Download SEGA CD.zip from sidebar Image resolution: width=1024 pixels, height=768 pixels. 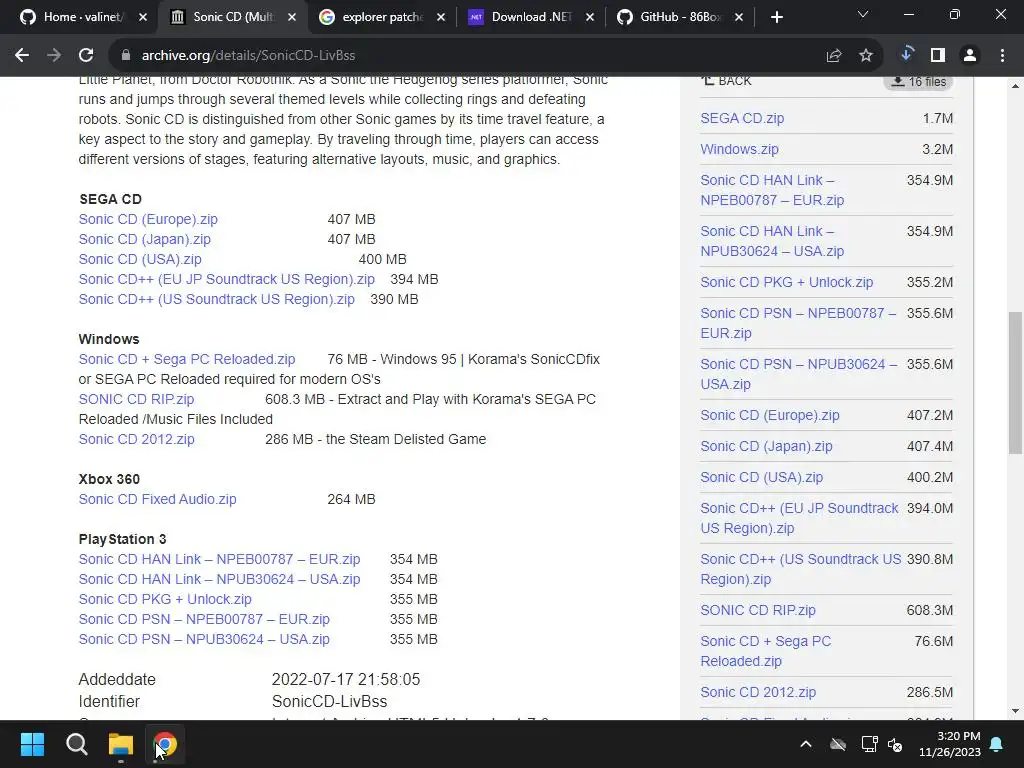tap(742, 118)
